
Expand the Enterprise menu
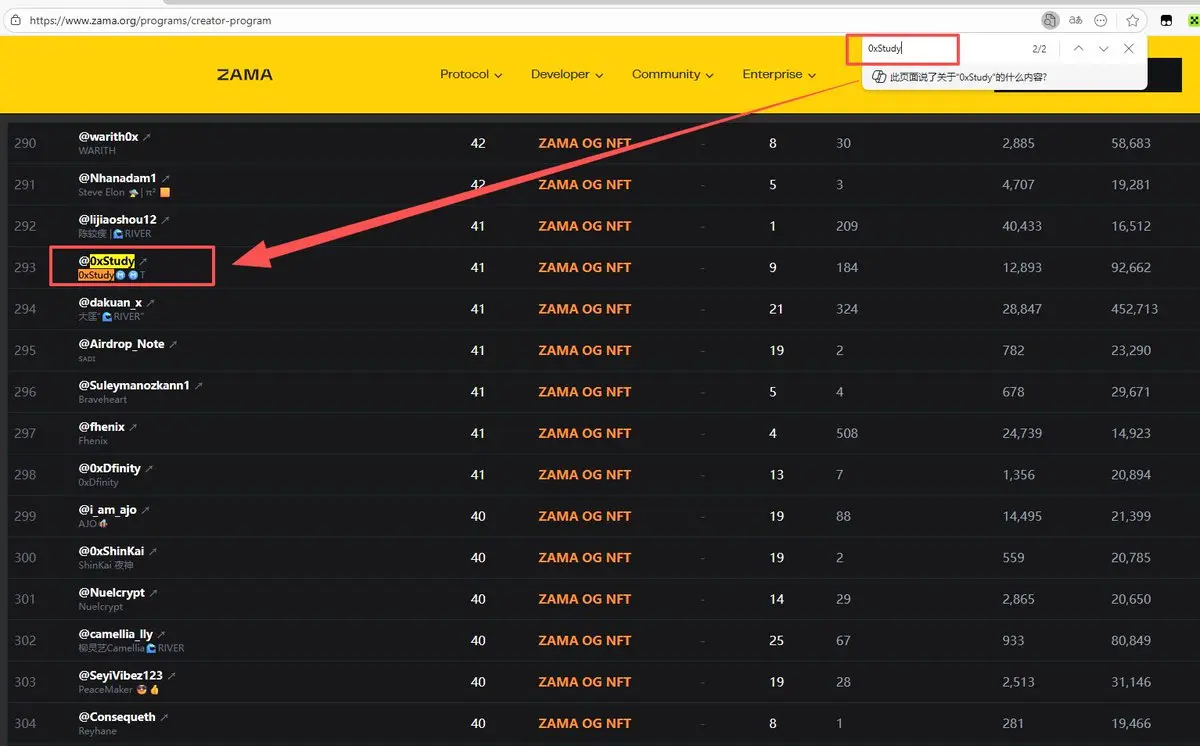click(x=779, y=74)
